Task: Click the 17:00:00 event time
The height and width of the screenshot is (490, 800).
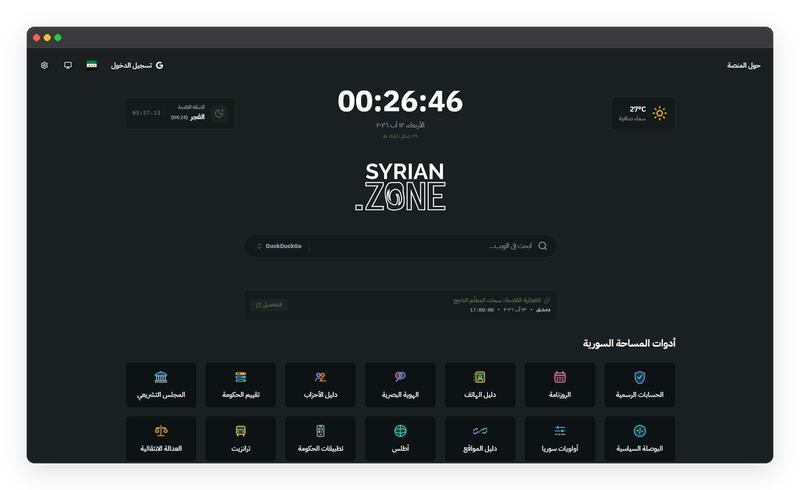Action: (482, 310)
